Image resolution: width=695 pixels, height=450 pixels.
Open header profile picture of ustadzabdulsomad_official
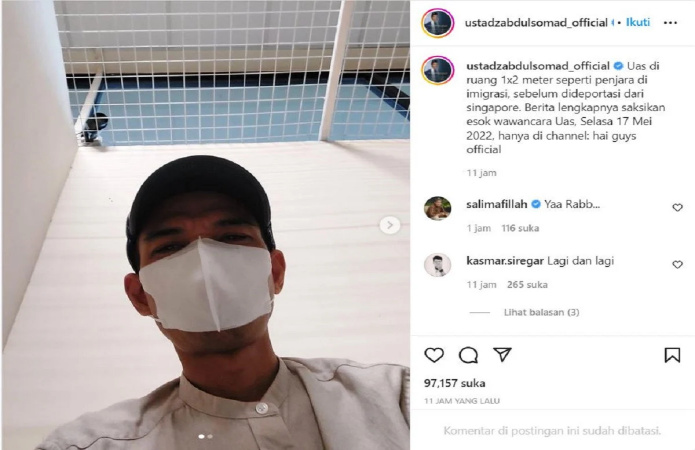[437, 23]
